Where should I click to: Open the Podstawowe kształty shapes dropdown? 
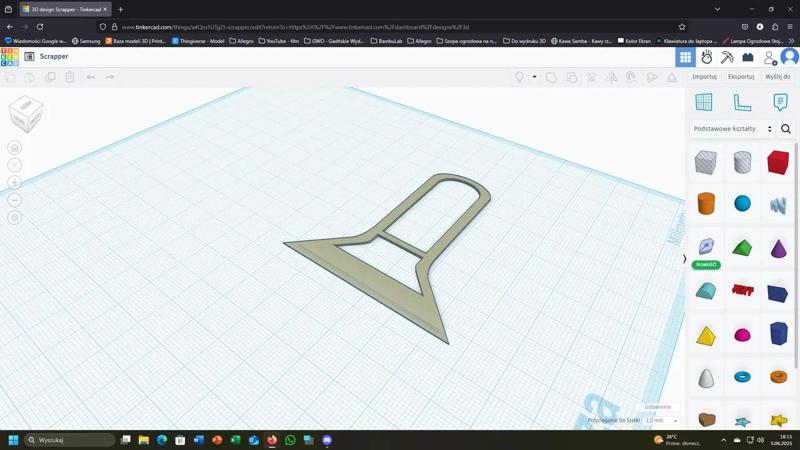coord(733,129)
